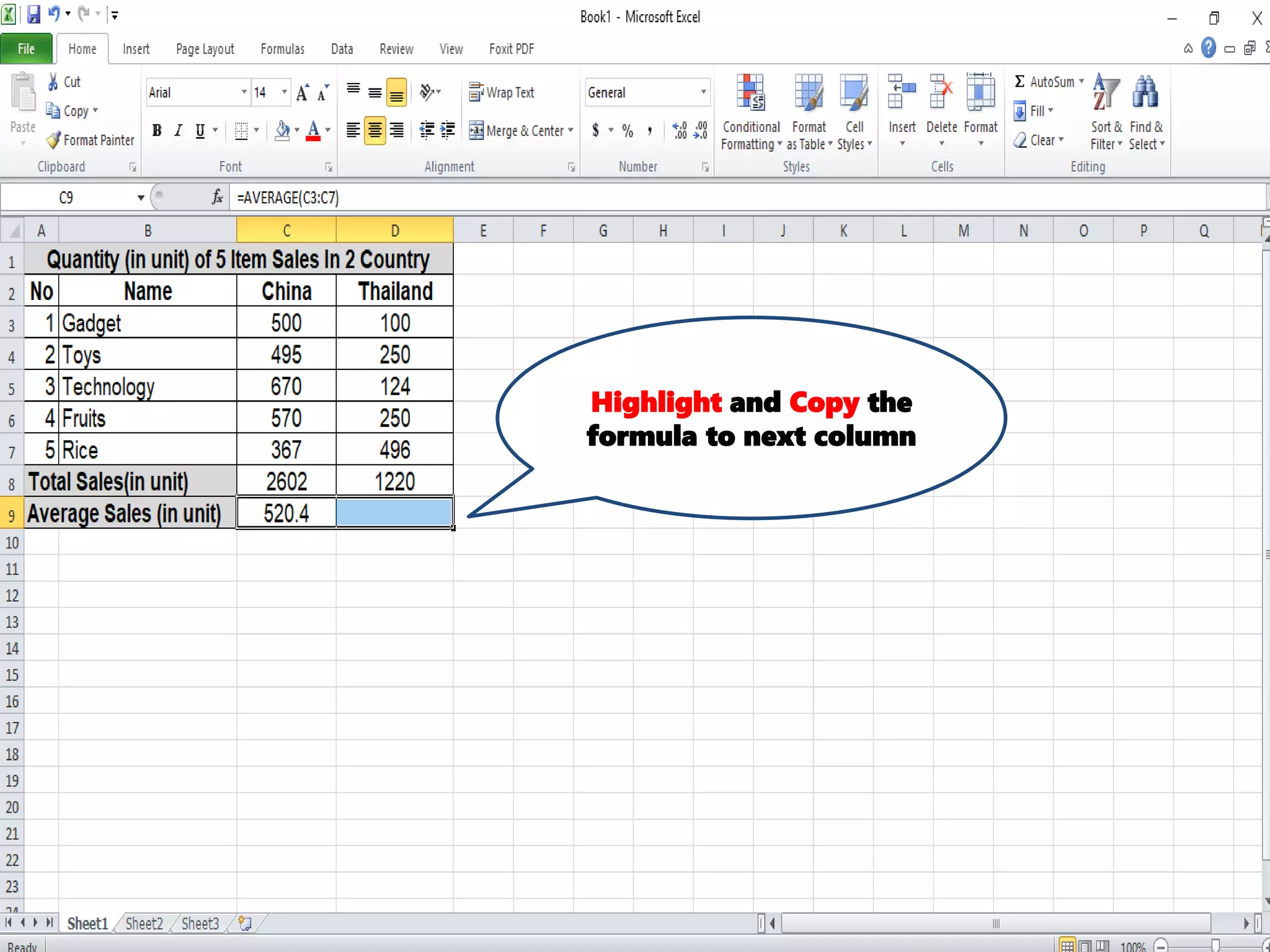Click the Save icon in quick access toolbar
This screenshot has width=1270, height=952.
(x=33, y=14)
